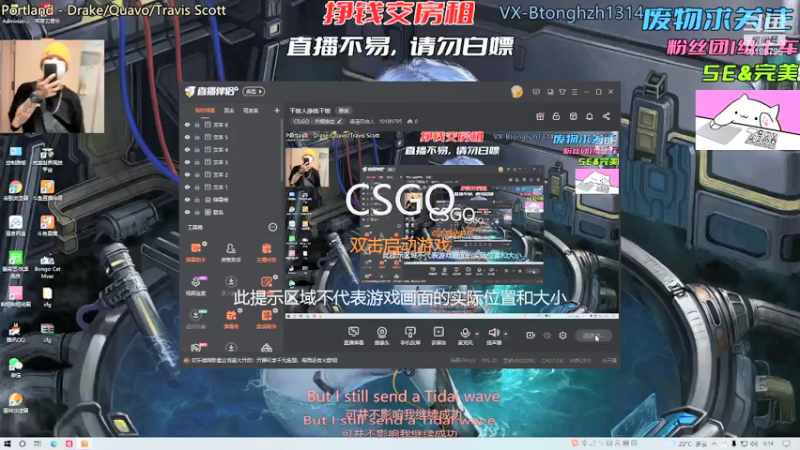This screenshot has width=800, height=450.
Task: Click the lock icon in top-right toolbar
Action: [x=556, y=116]
